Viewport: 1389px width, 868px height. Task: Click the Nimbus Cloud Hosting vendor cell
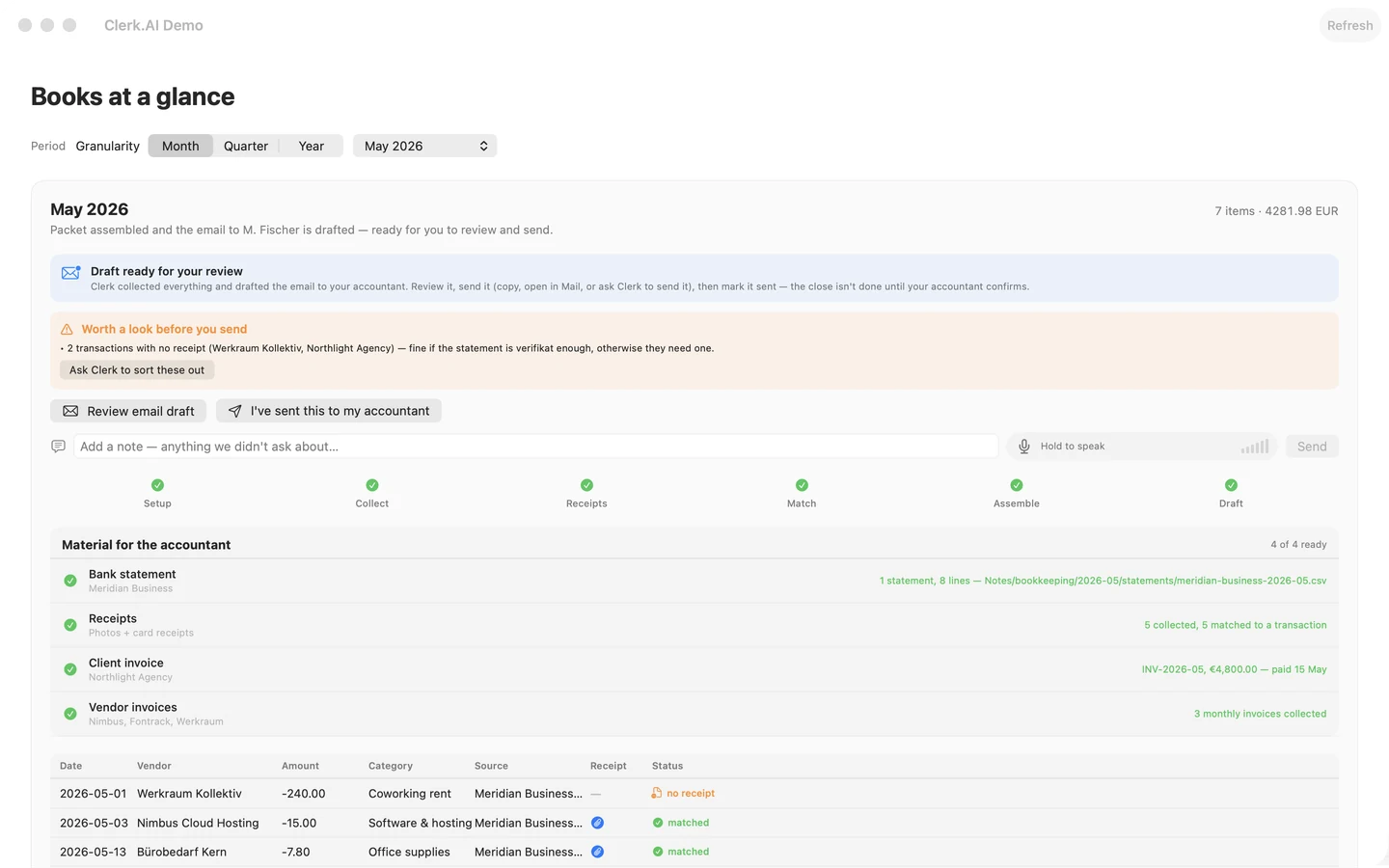click(x=198, y=823)
